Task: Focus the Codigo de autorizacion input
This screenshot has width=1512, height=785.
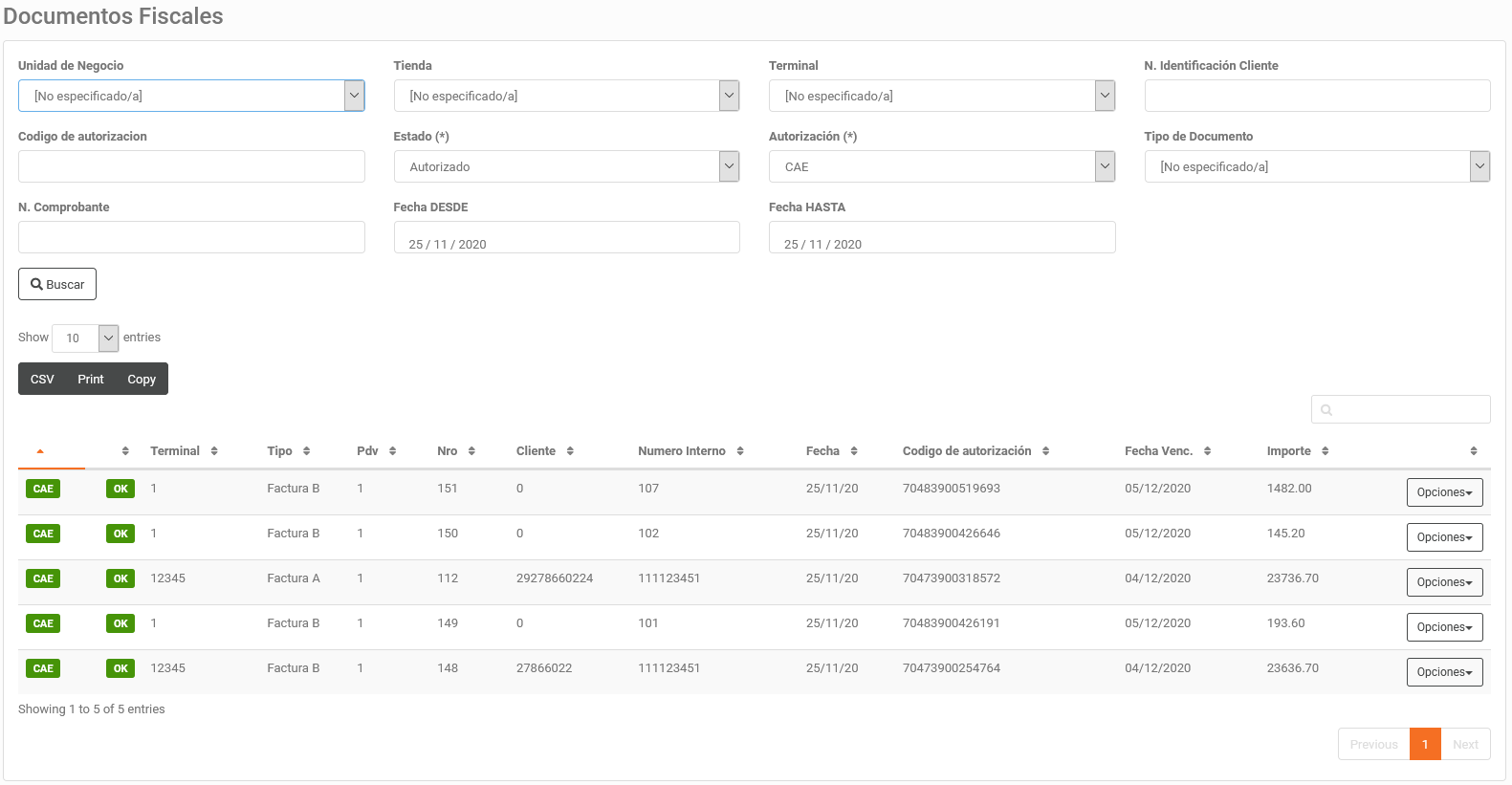Action: pyautogui.click(x=191, y=166)
